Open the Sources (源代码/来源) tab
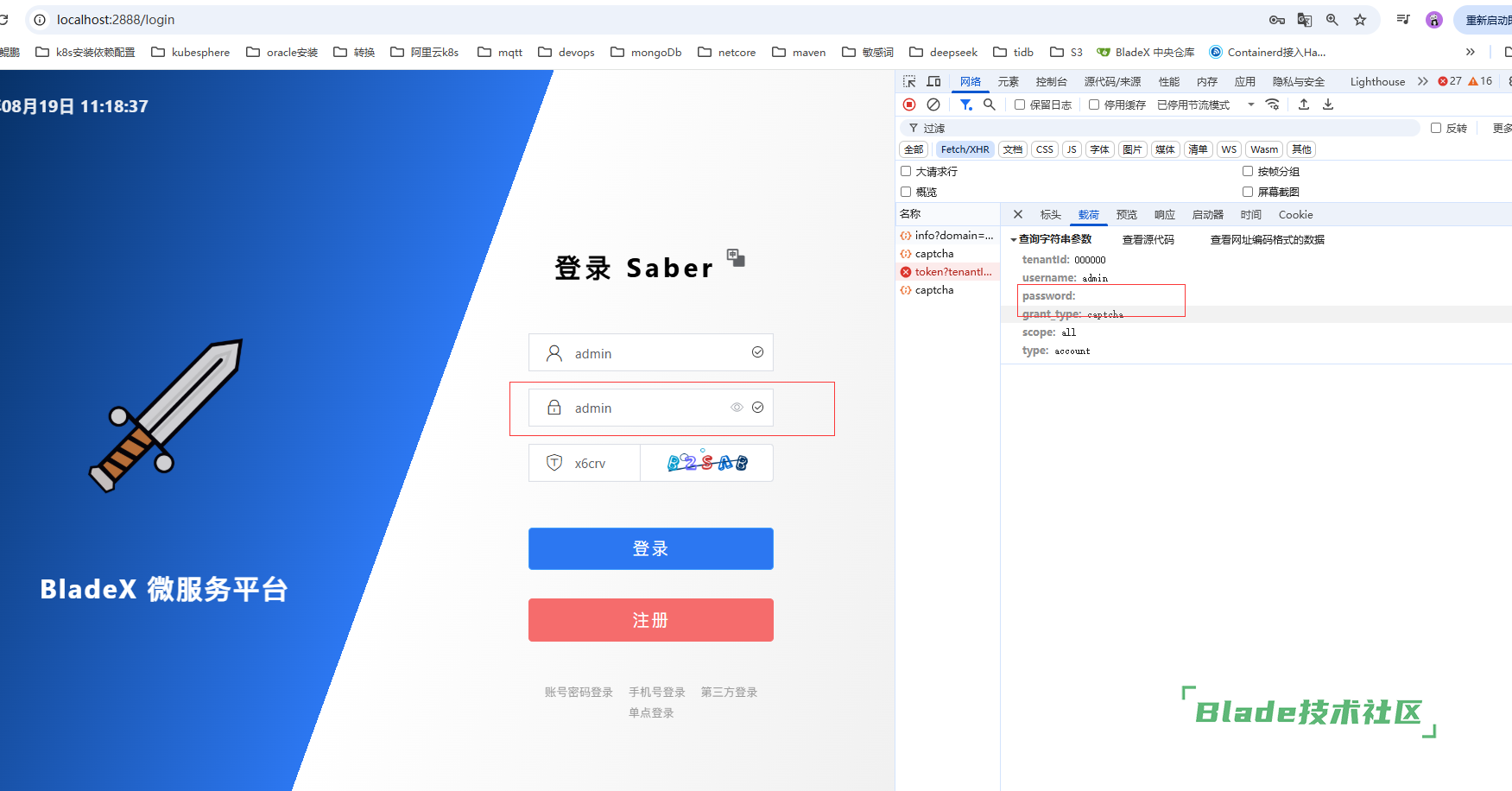This screenshot has height=791, width=1512. [1112, 81]
